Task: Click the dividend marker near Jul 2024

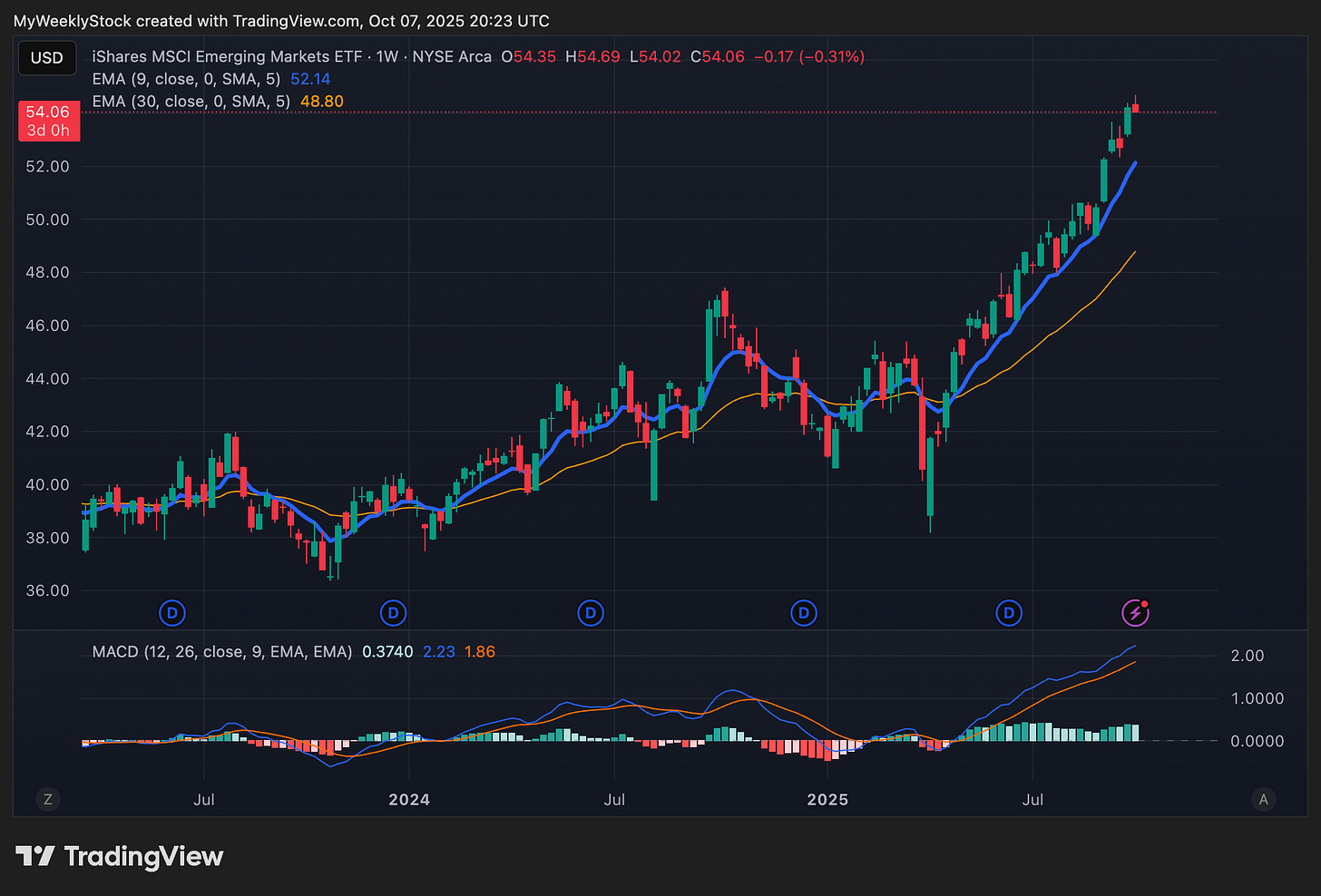Action: pyautogui.click(x=591, y=613)
